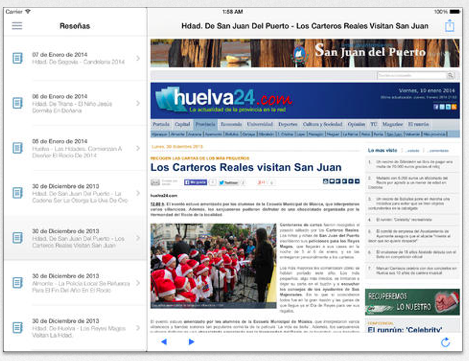This screenshot has width=469, height=361.
Task: Click the children in Santa hats photo
Action: tap(213, 266)
